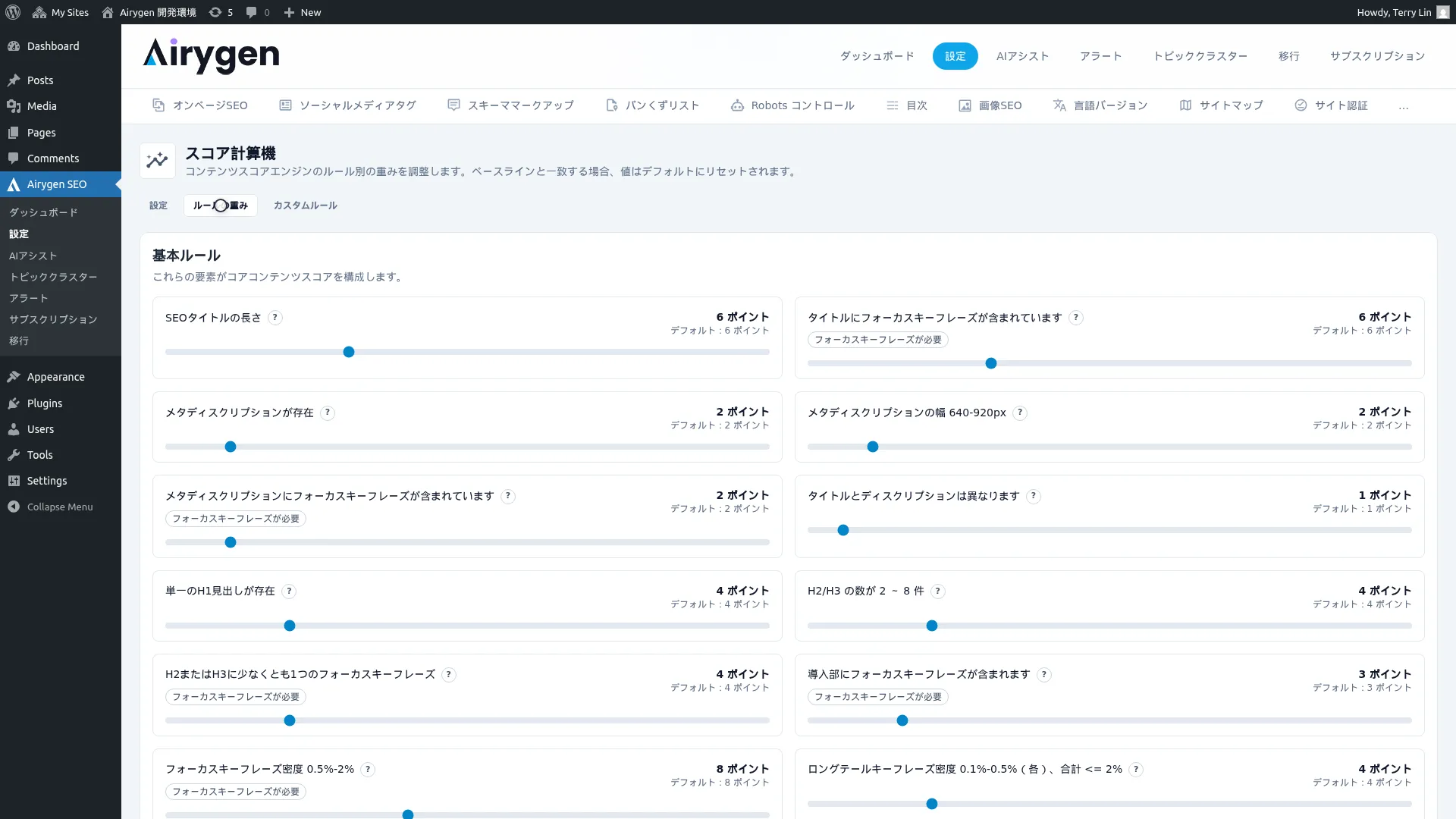1456x819 pixels.
Task: Click the New content plus button
Action: tap(303, 12)
